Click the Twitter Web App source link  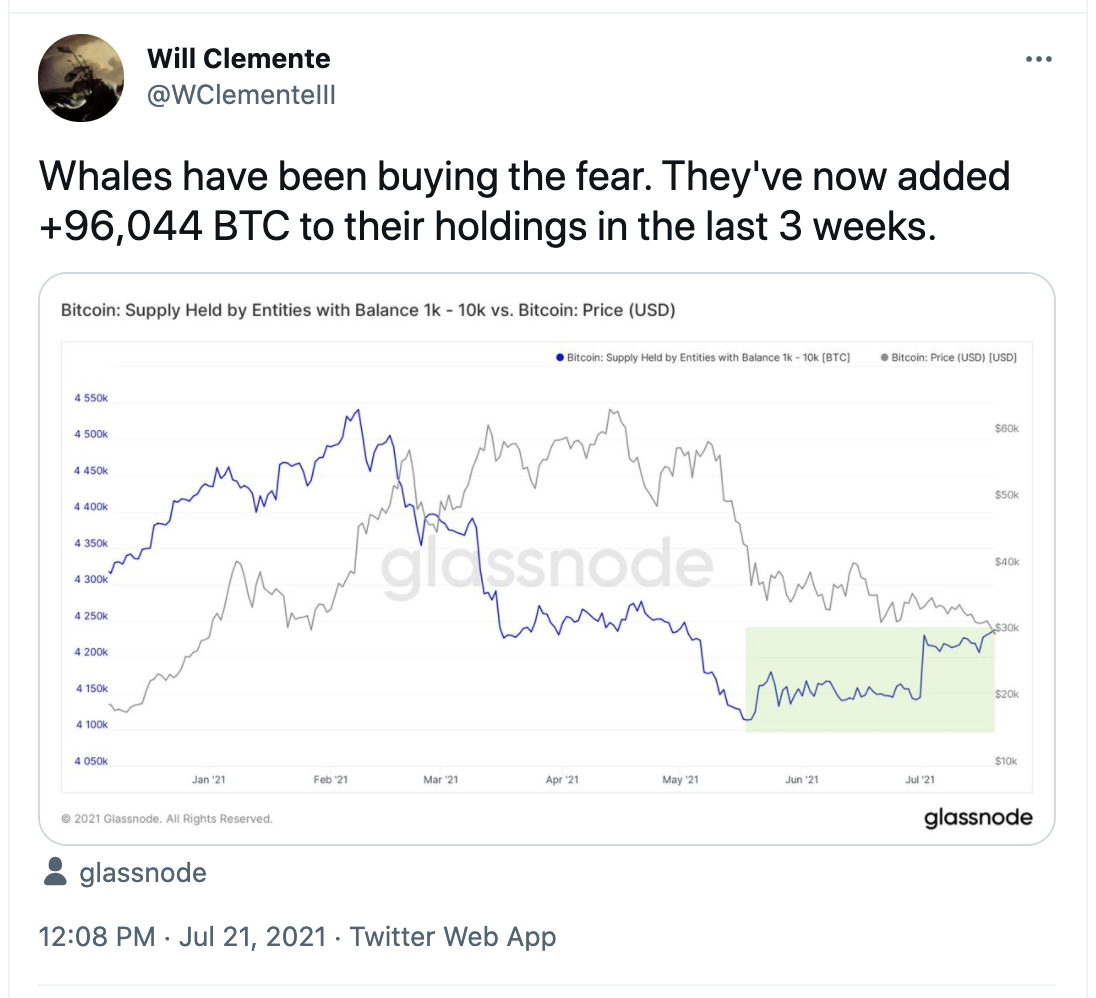coord(453,937)
